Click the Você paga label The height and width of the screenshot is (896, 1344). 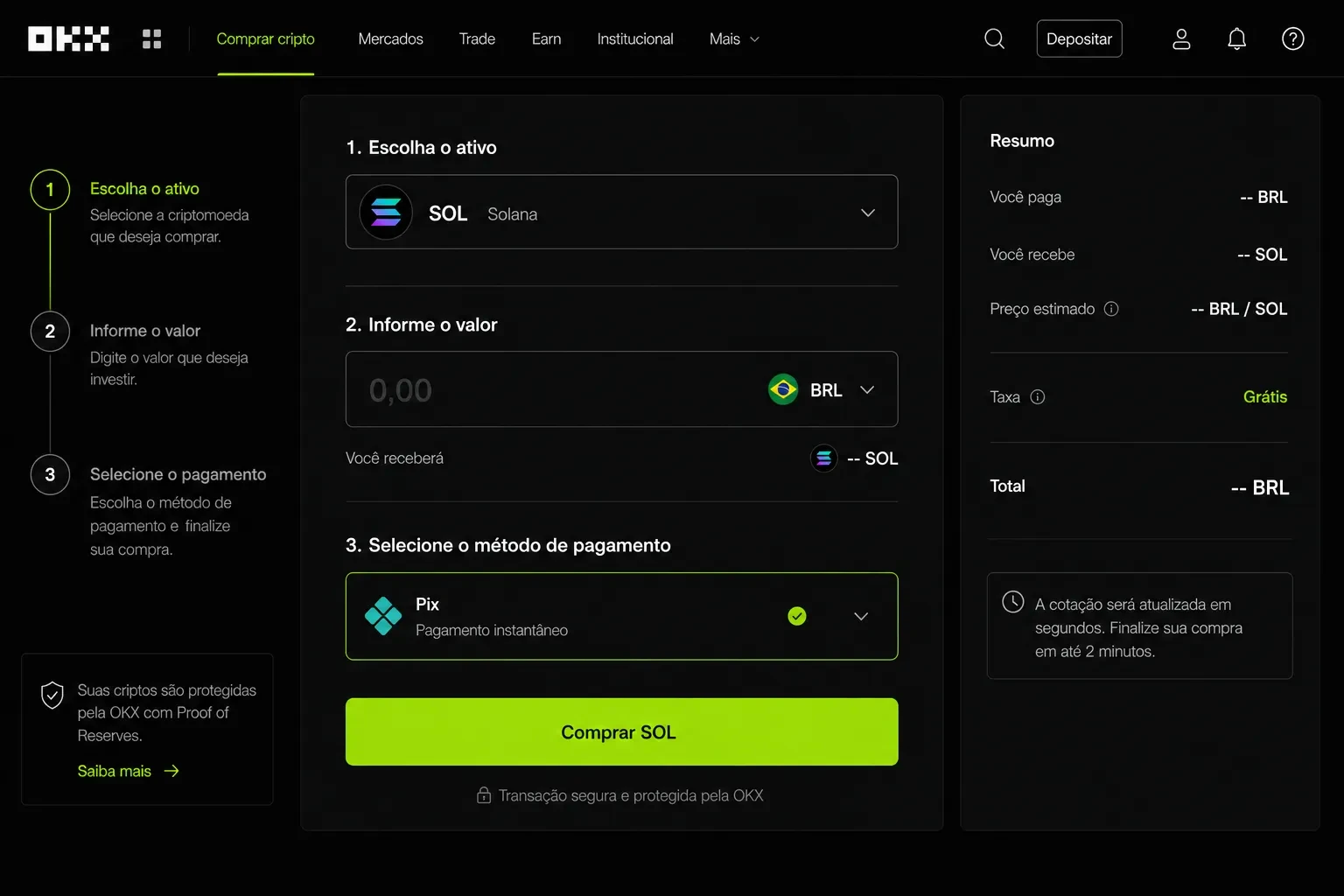tap(1025, 197)
